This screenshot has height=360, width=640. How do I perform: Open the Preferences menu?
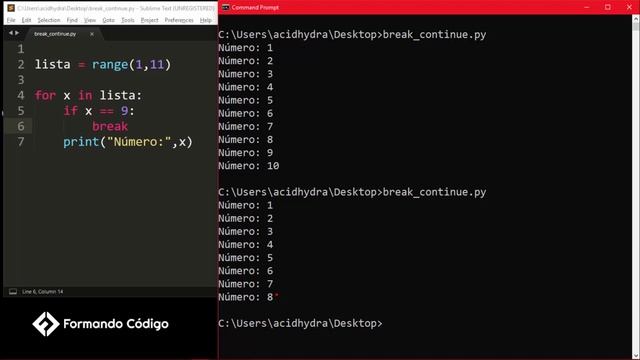click(x=179, y=20)
